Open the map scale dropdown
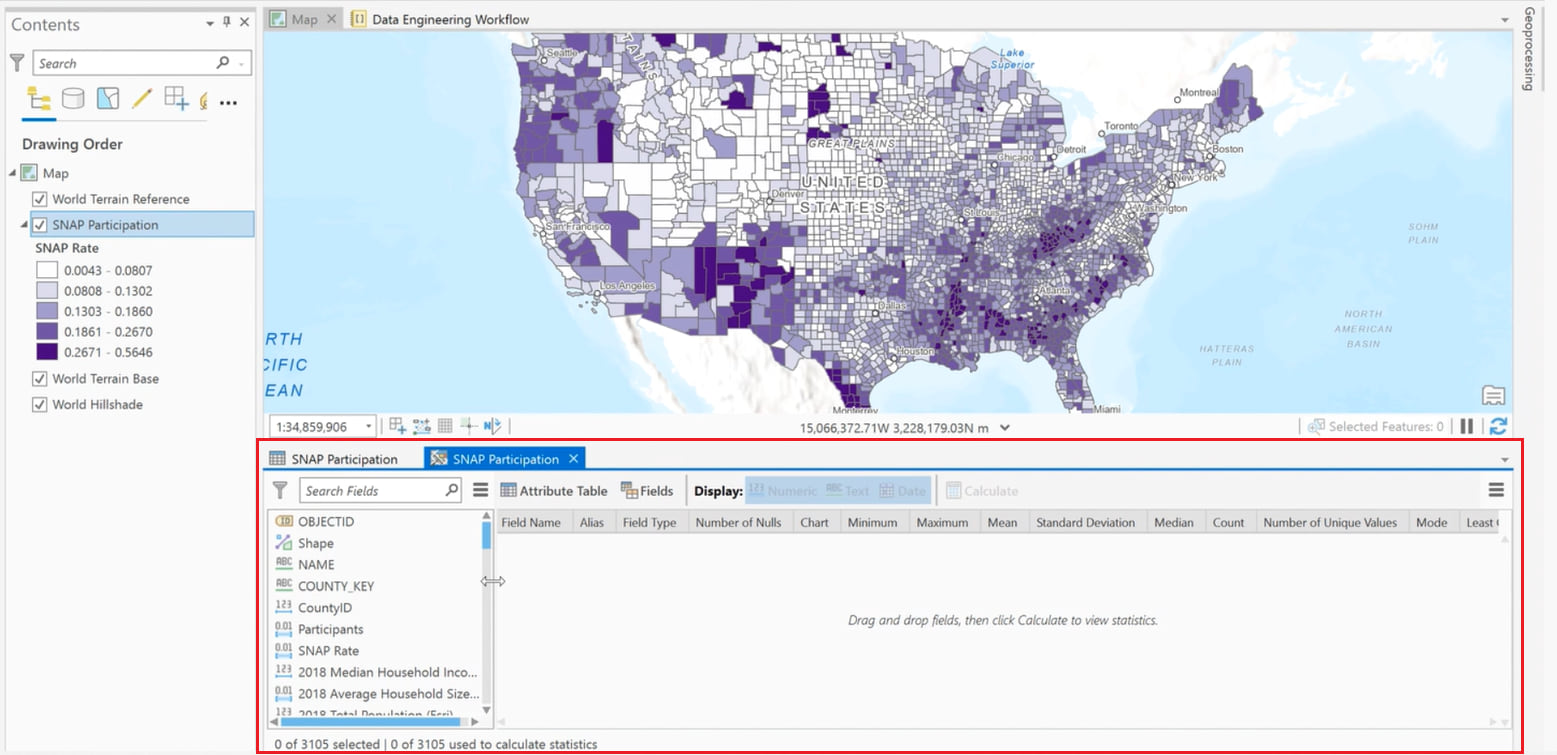Image resolution: width=1557 pixels, height=755 pixels. pyautogui.click(x=371, y=425)
